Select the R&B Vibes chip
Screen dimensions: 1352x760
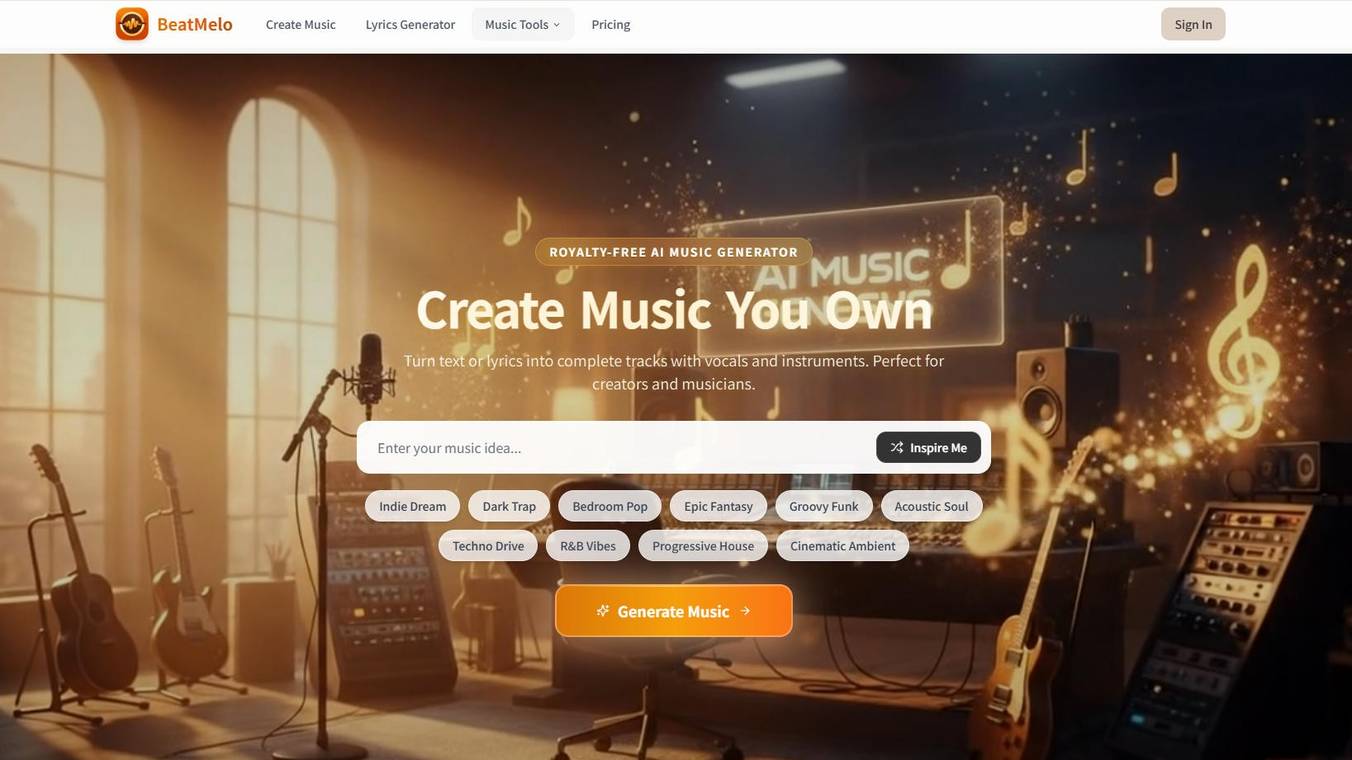pos(588,546)
